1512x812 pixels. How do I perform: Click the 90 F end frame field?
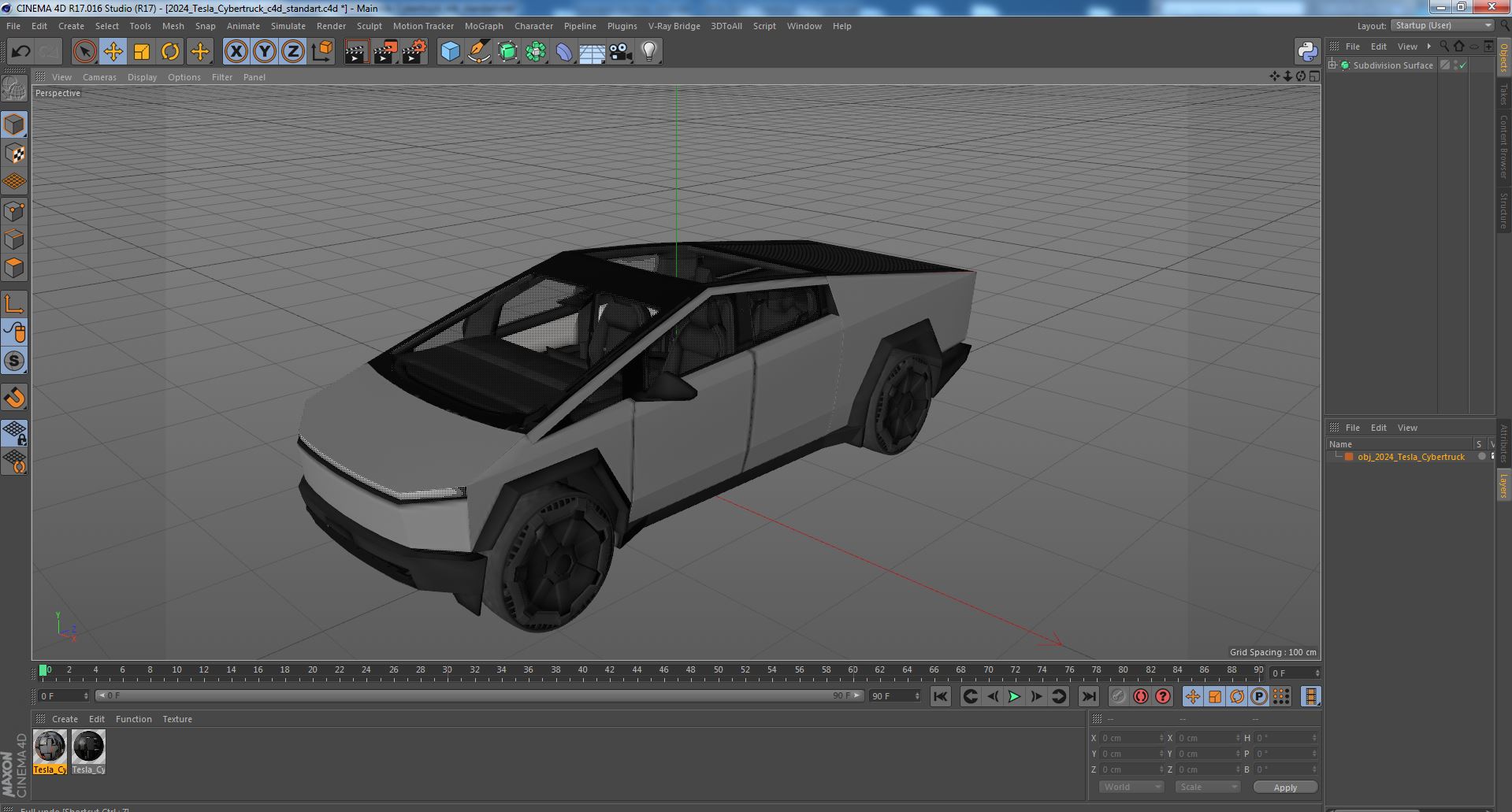point(895,696)
